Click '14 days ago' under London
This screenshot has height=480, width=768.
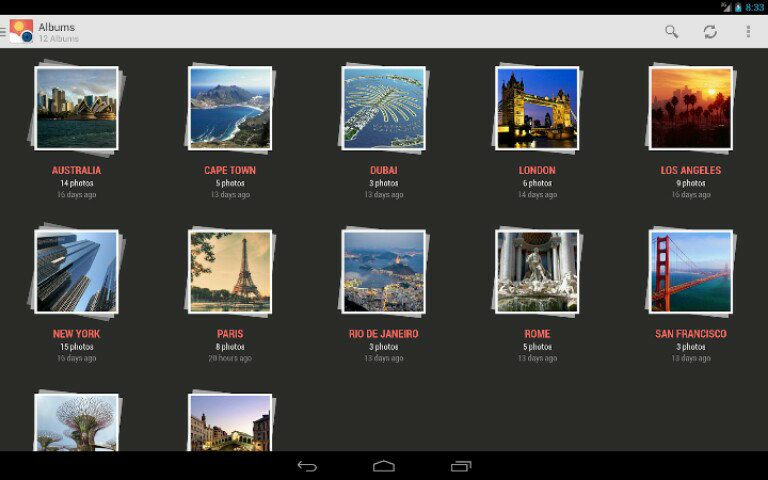[537, 195]
